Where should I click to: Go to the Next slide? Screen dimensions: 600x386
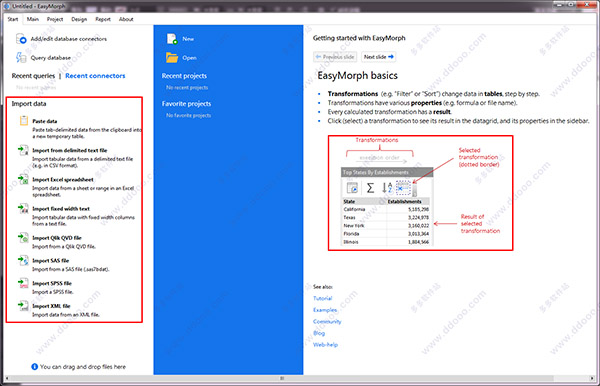pos(378,57)
